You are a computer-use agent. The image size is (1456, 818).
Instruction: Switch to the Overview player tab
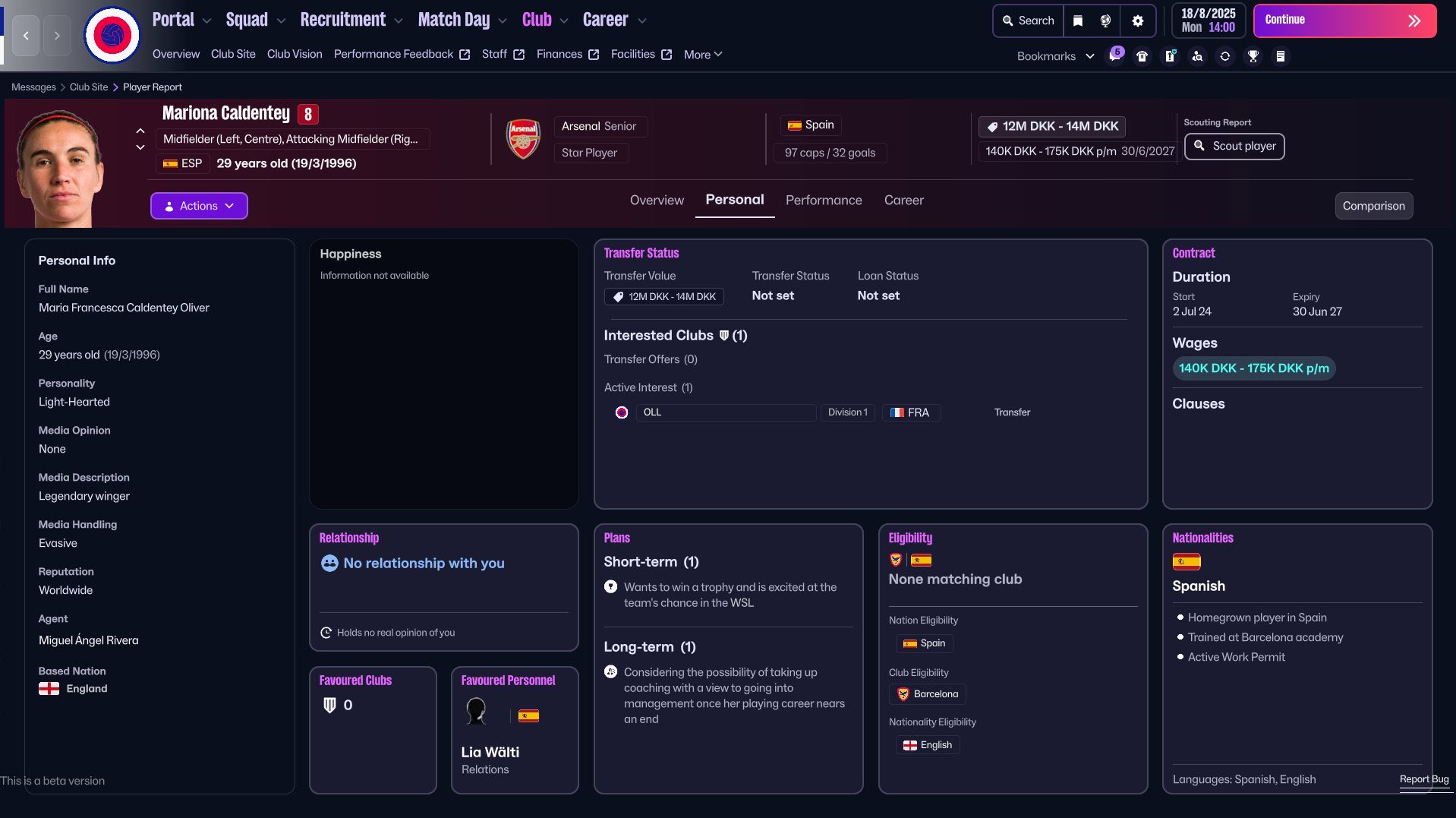[657, 201]
